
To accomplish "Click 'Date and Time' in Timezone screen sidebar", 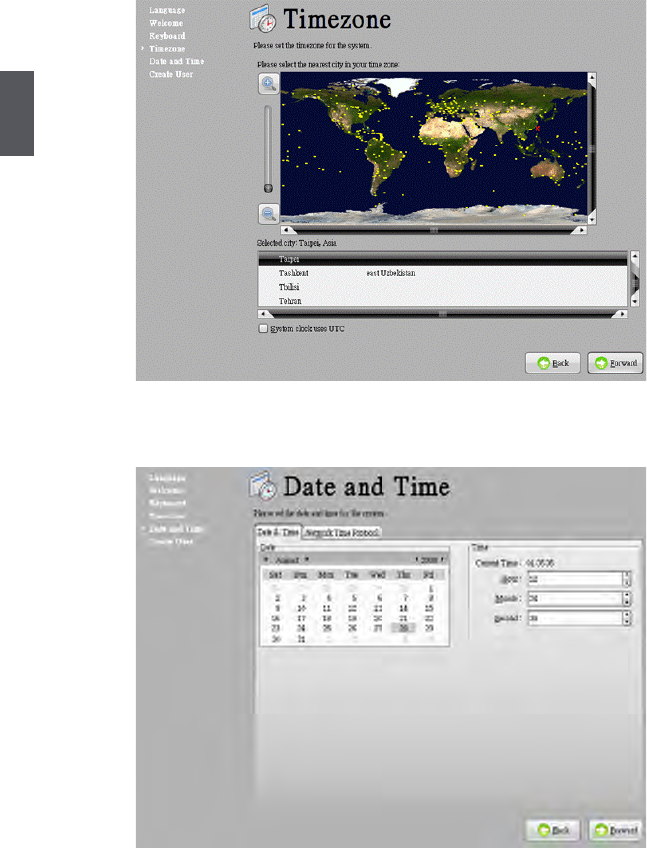I will pyautogui.click(x=177, y=61).
